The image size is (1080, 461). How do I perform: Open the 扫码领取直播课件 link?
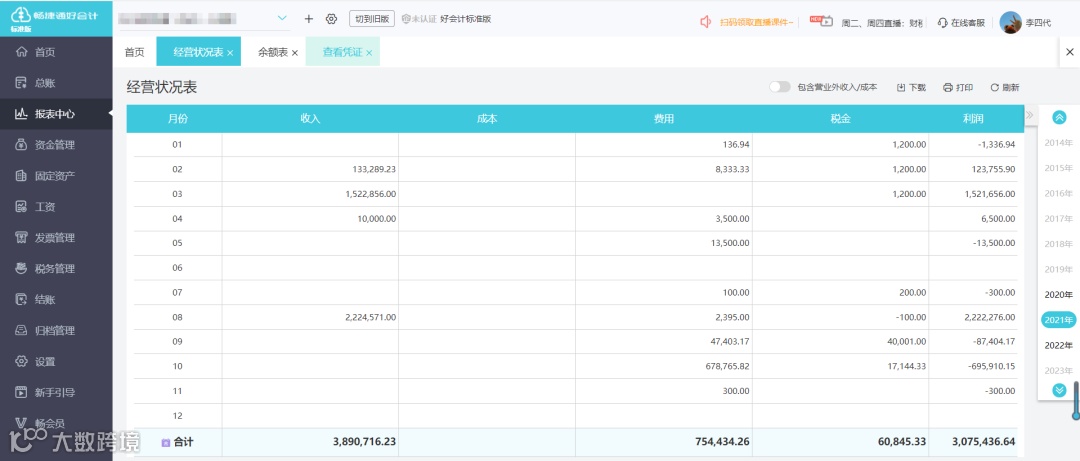pos(756,22)
